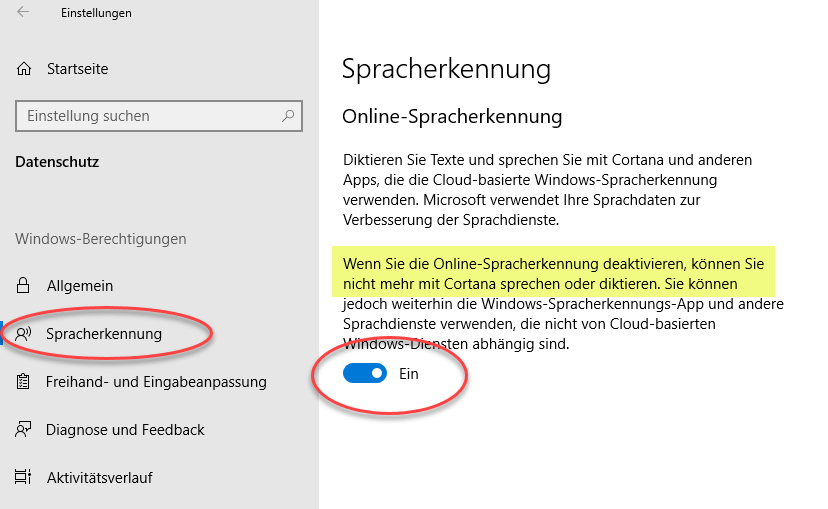Click the back arrow in the title bar

(23, 13)
